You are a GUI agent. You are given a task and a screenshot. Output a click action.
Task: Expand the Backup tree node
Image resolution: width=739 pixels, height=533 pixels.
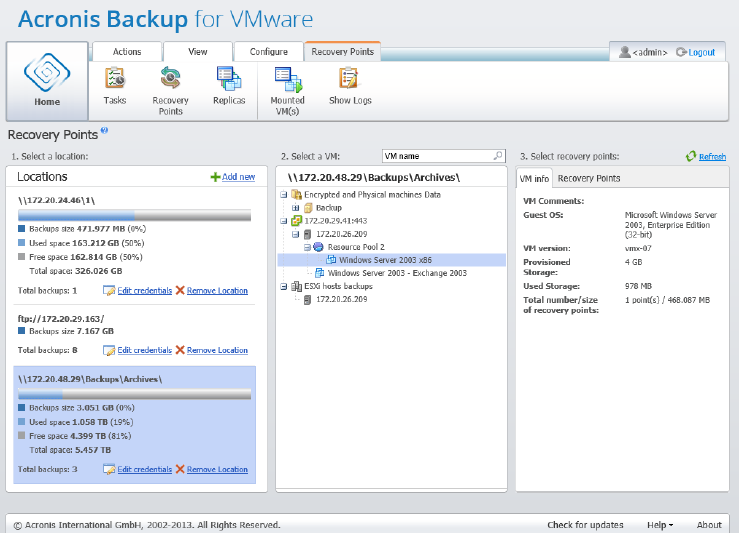tap(297, 208)
